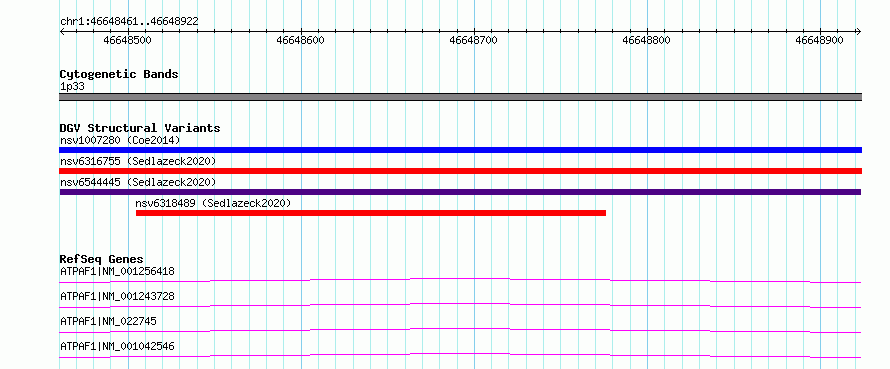This screenshot has width=890, height=369.
Task: Select the ATPAF1|NM_001243728 magenta intron line
Action: point(460,305)
